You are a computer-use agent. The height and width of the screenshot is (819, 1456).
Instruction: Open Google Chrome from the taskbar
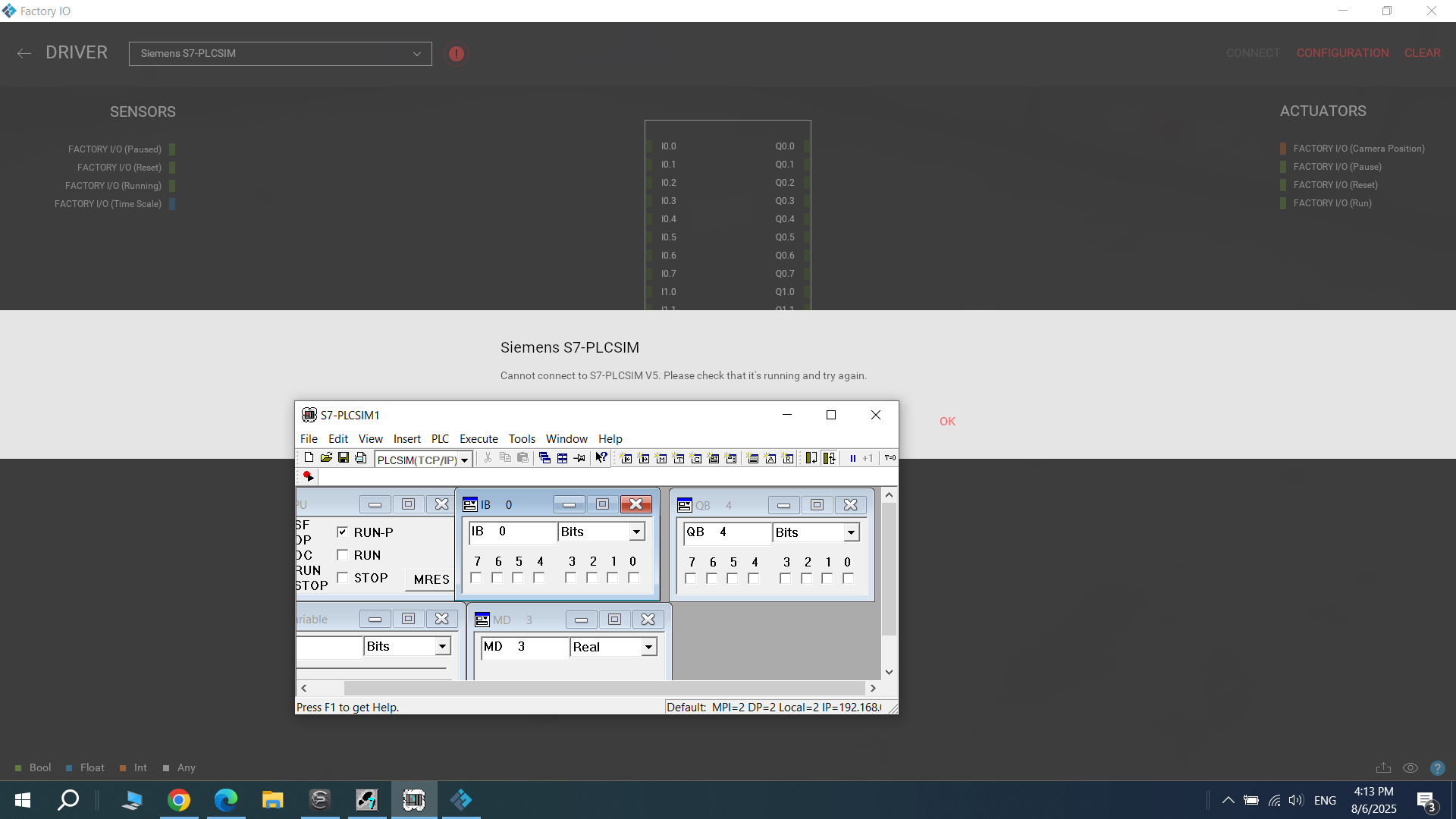(x=179, y=800)
